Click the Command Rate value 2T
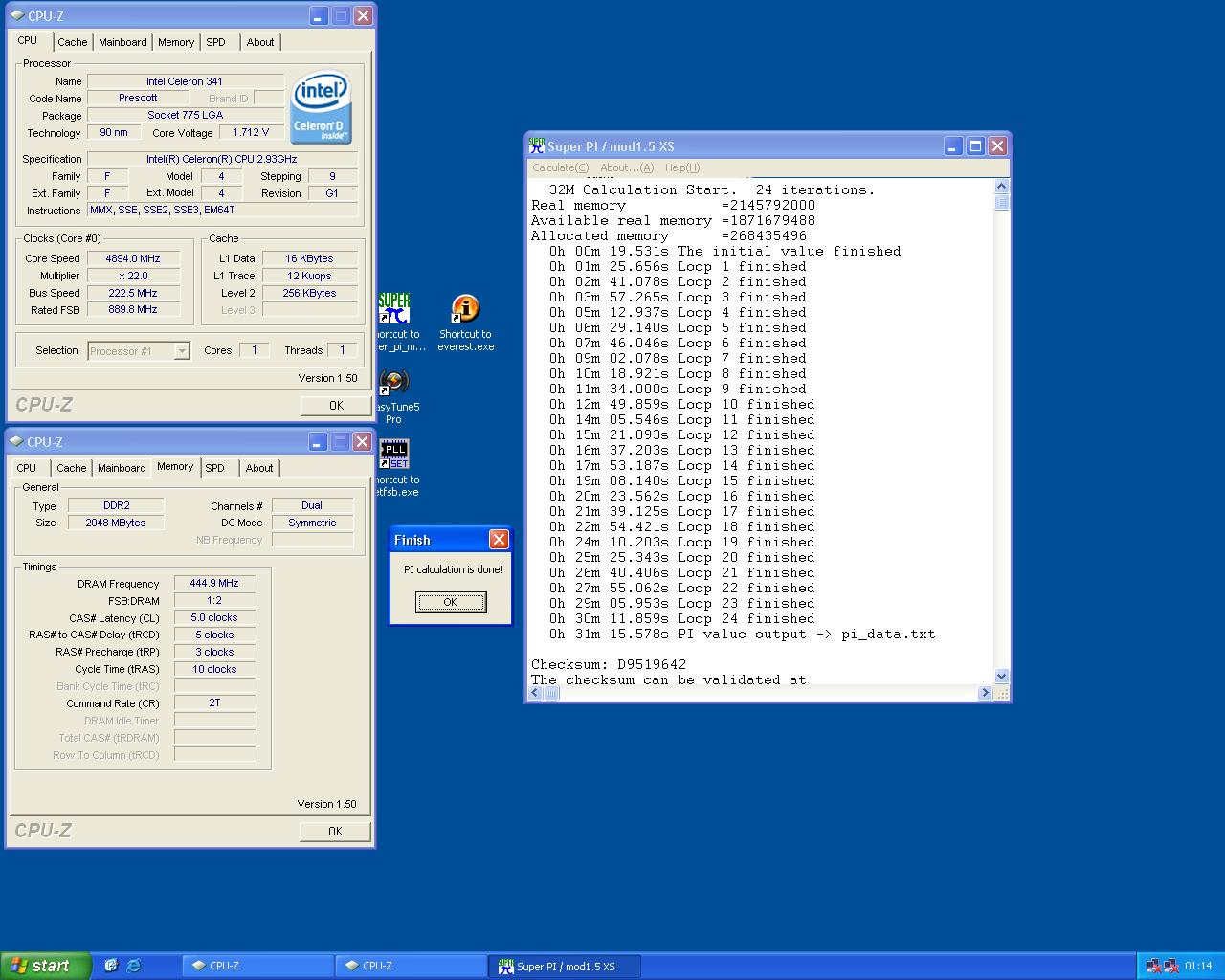The image size is (1225, 980). [214, 702]
